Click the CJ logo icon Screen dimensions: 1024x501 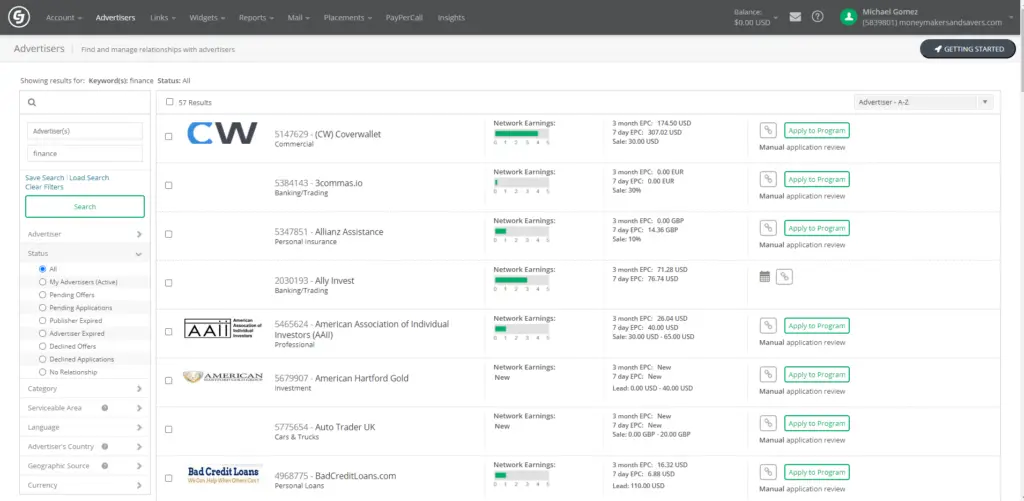click(x=17, y=17)
